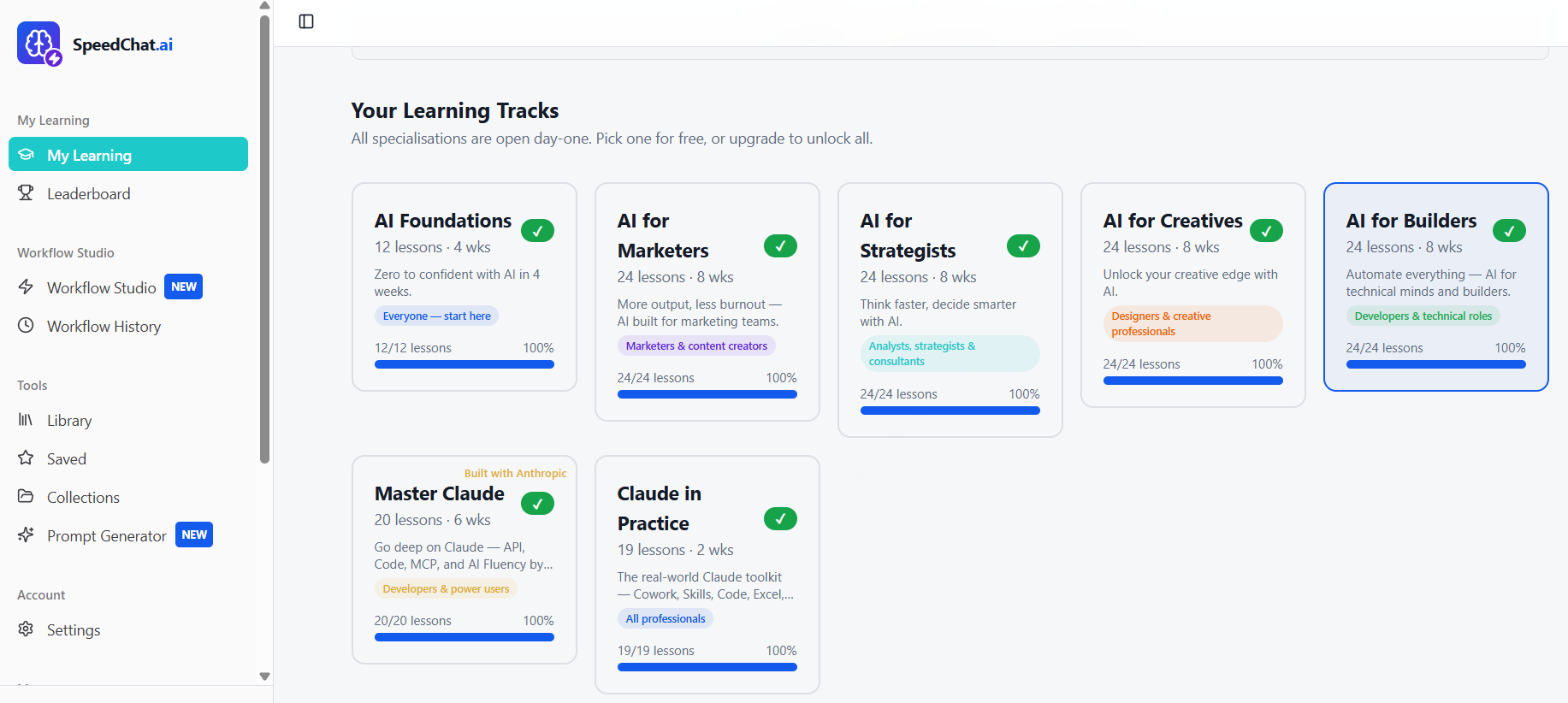Open the Prompt Generator tool

pyautogui.click(x=128, y=535)
